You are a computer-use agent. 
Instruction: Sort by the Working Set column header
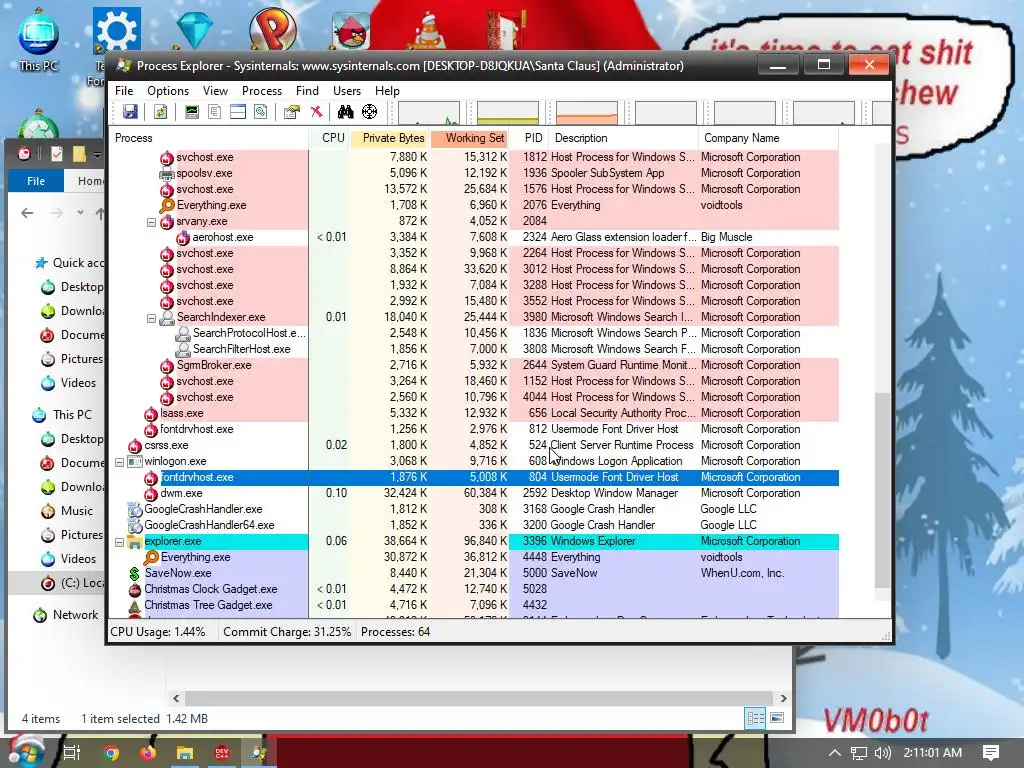tap(470, 138)
